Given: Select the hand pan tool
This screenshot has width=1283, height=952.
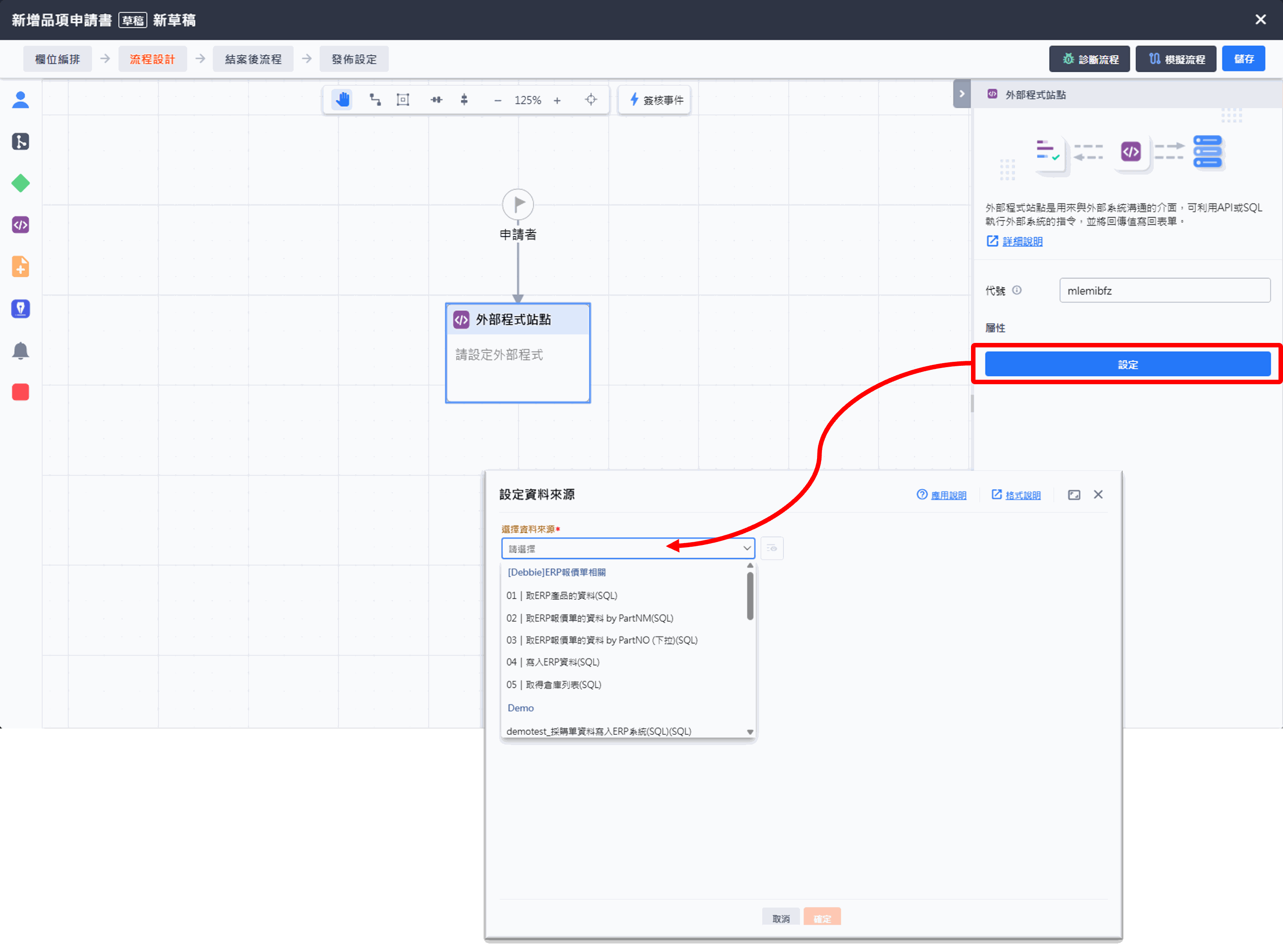Looking at the screenshot, I should [x=343, y=100].
